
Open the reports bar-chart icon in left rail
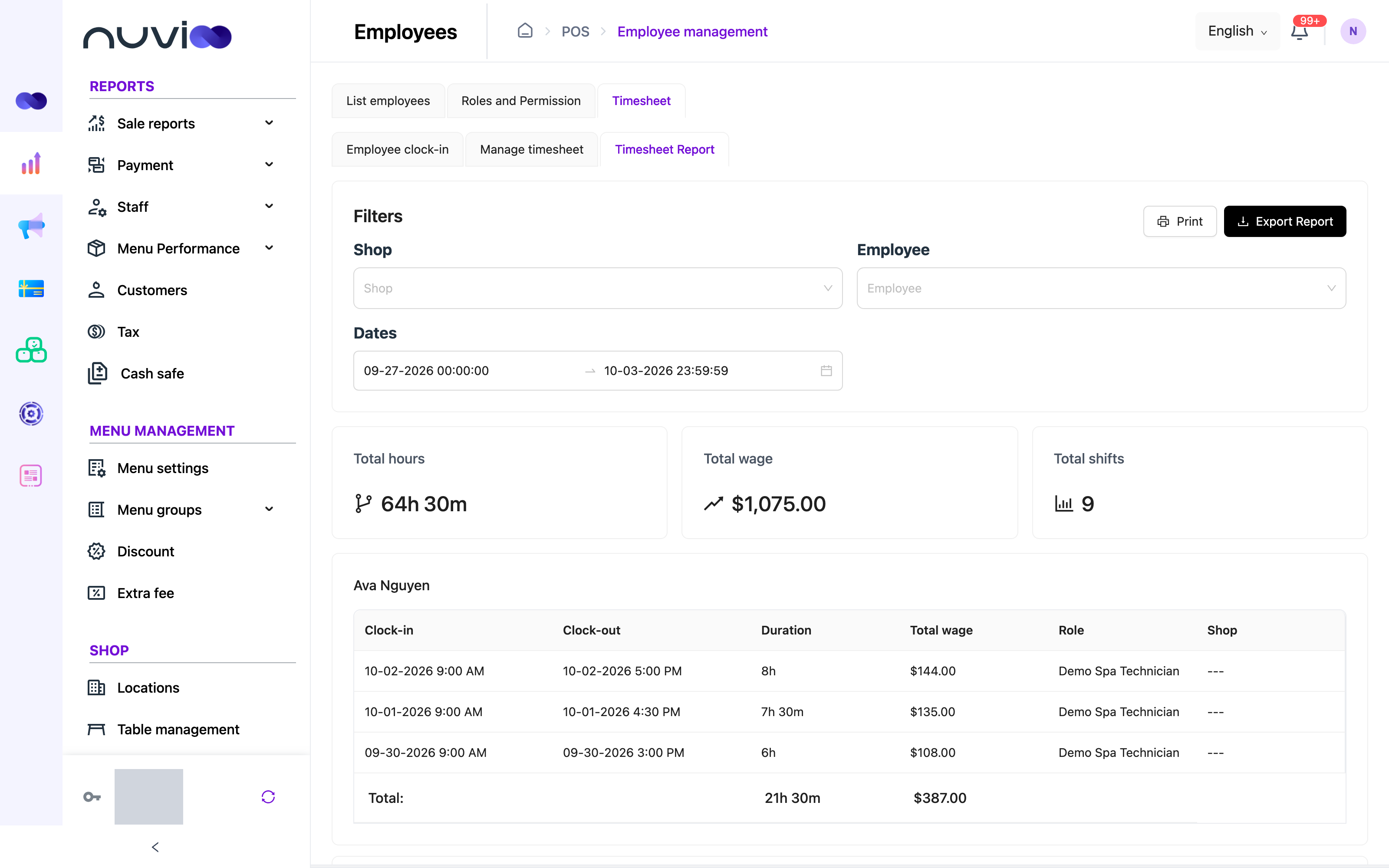pyautogui.click(x=31, y=164)
